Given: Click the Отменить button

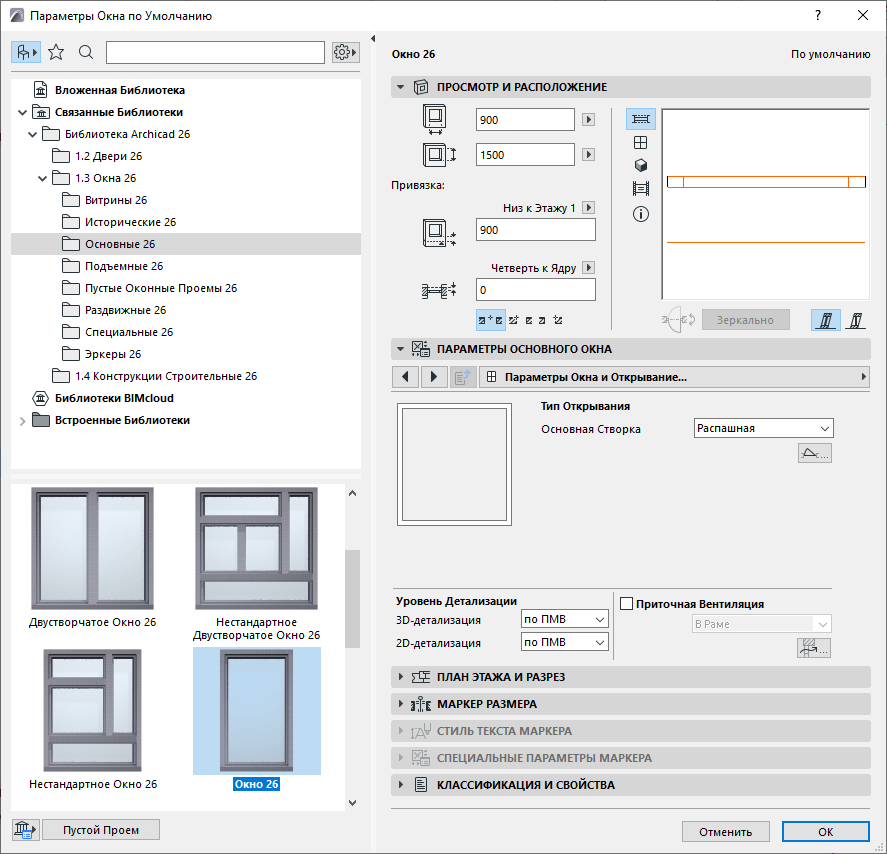Looking at the screenshot, I should (726, 831).
